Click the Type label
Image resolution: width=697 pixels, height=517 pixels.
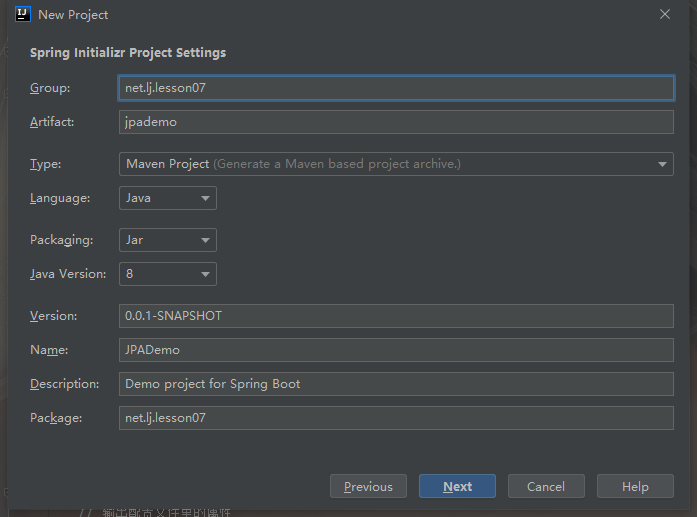[45, 164]
